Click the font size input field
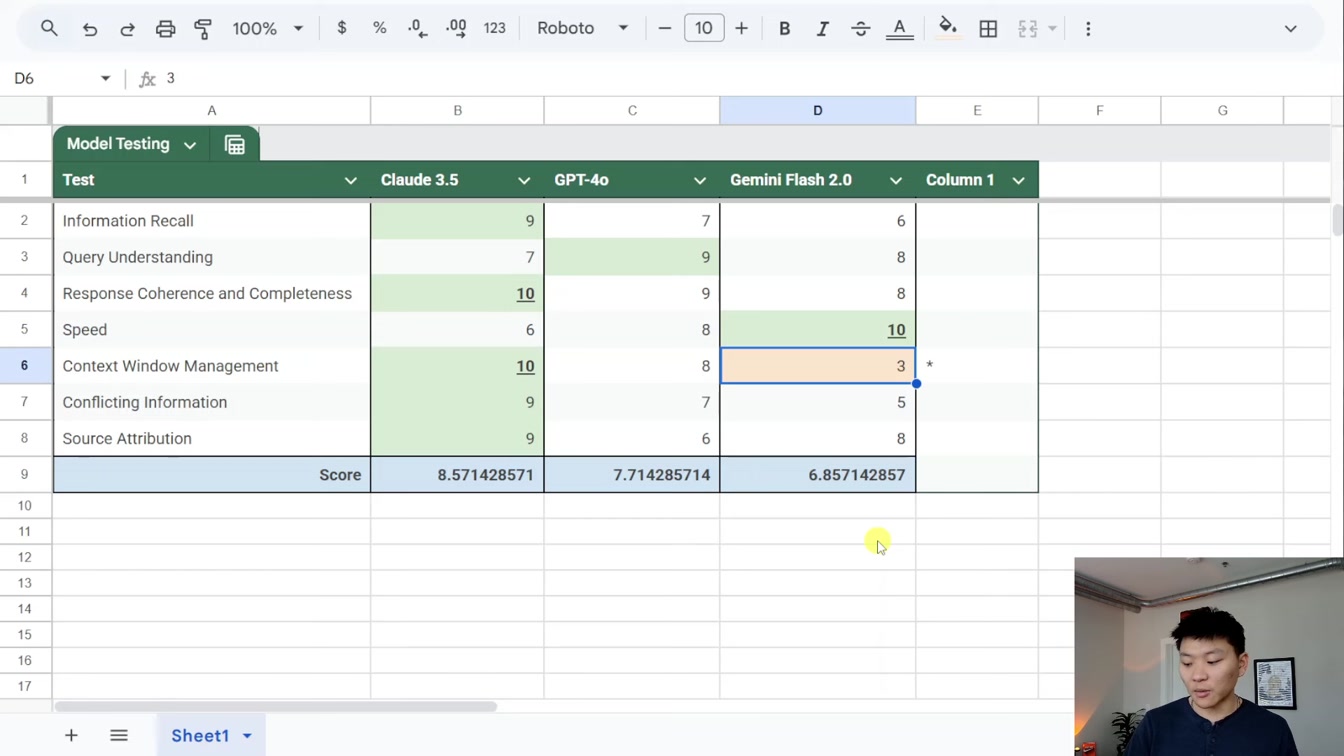Image resolution: width=1344 pixels, height=756 pixels. coord(704,29)
